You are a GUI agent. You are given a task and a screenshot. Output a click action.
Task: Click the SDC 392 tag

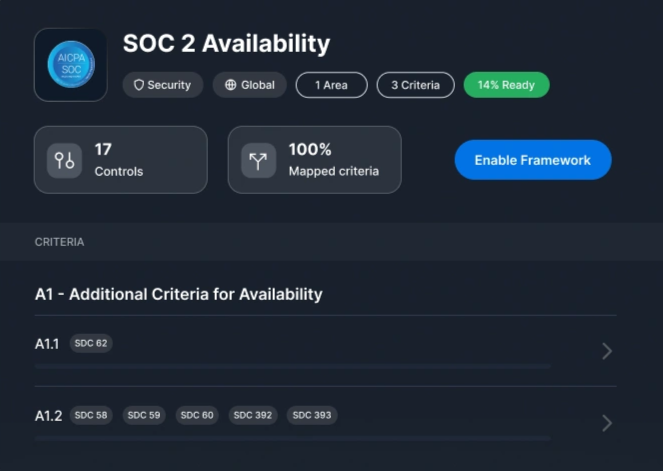(253, 415)
